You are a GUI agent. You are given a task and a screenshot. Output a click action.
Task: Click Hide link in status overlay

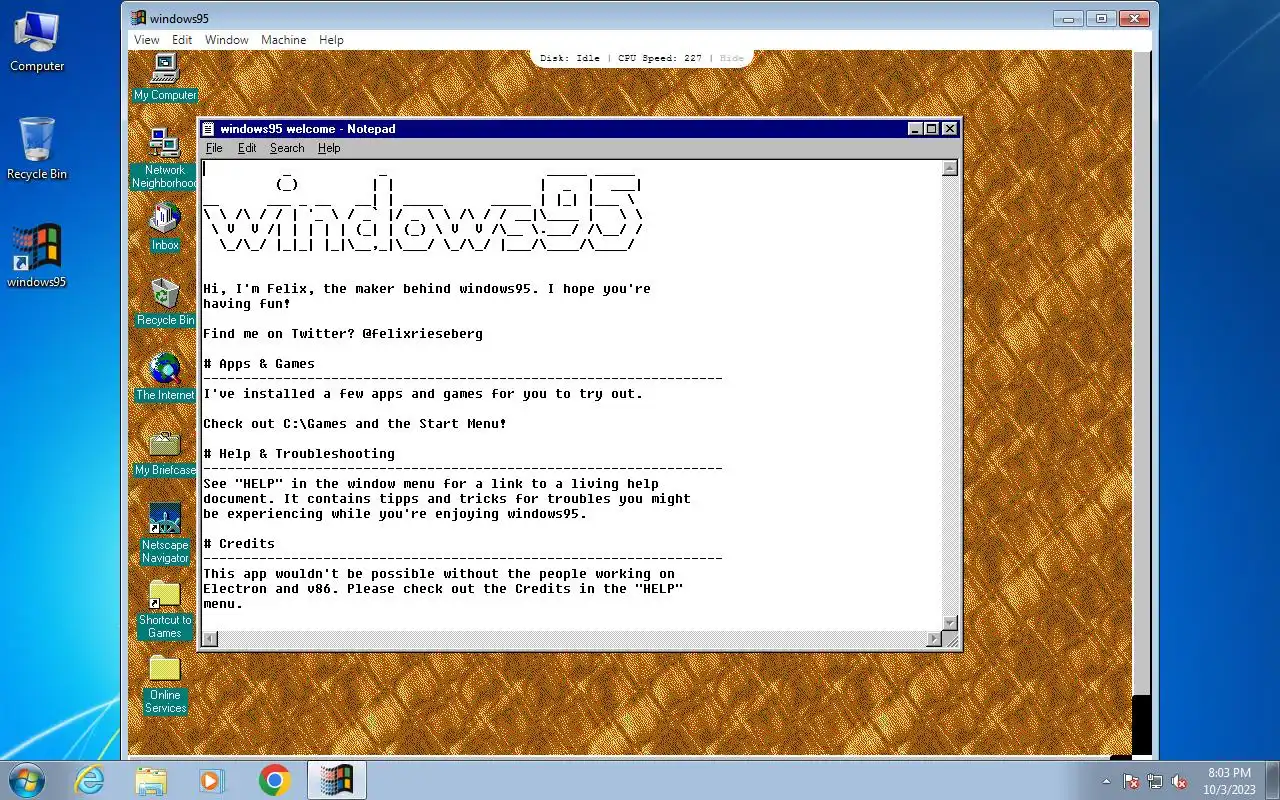(732, 58)
